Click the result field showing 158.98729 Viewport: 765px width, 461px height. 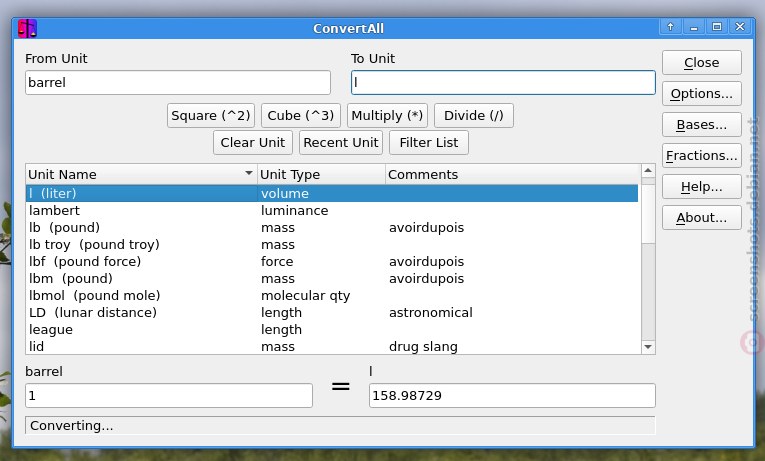pyautogui.click(x=512, y=396)
